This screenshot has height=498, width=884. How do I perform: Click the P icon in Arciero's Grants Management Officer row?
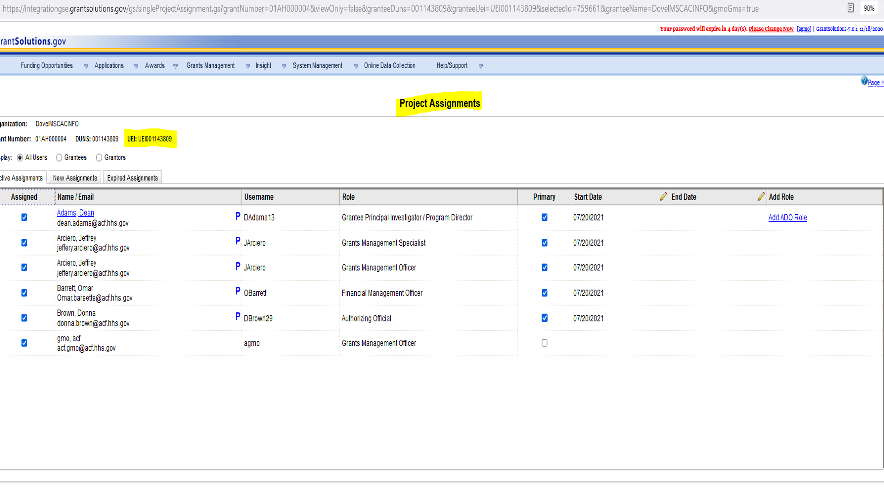(238, 267)
